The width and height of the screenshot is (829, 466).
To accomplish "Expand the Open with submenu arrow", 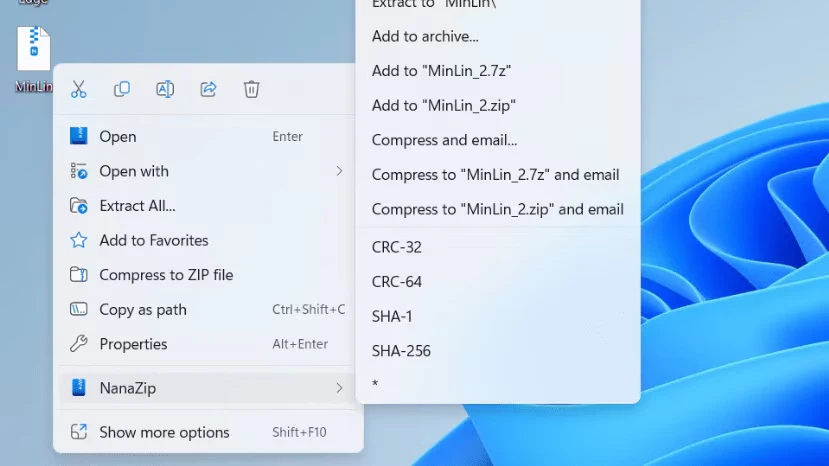I will click(x=339, y=172).
